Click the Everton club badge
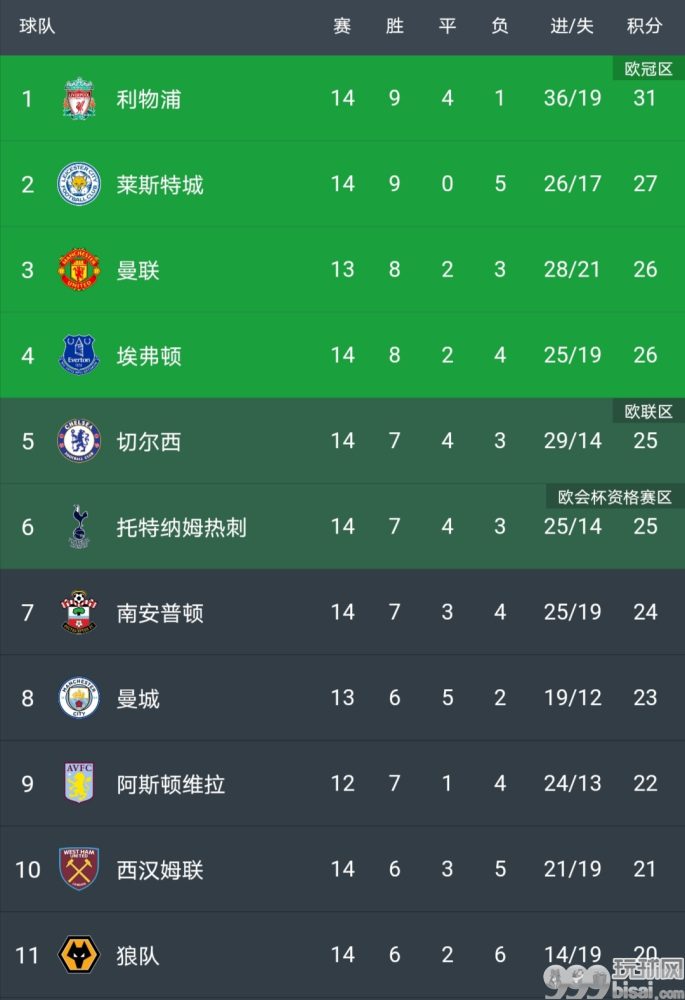The width and height of the screenshot is (685, 1000). coord(79,355)
